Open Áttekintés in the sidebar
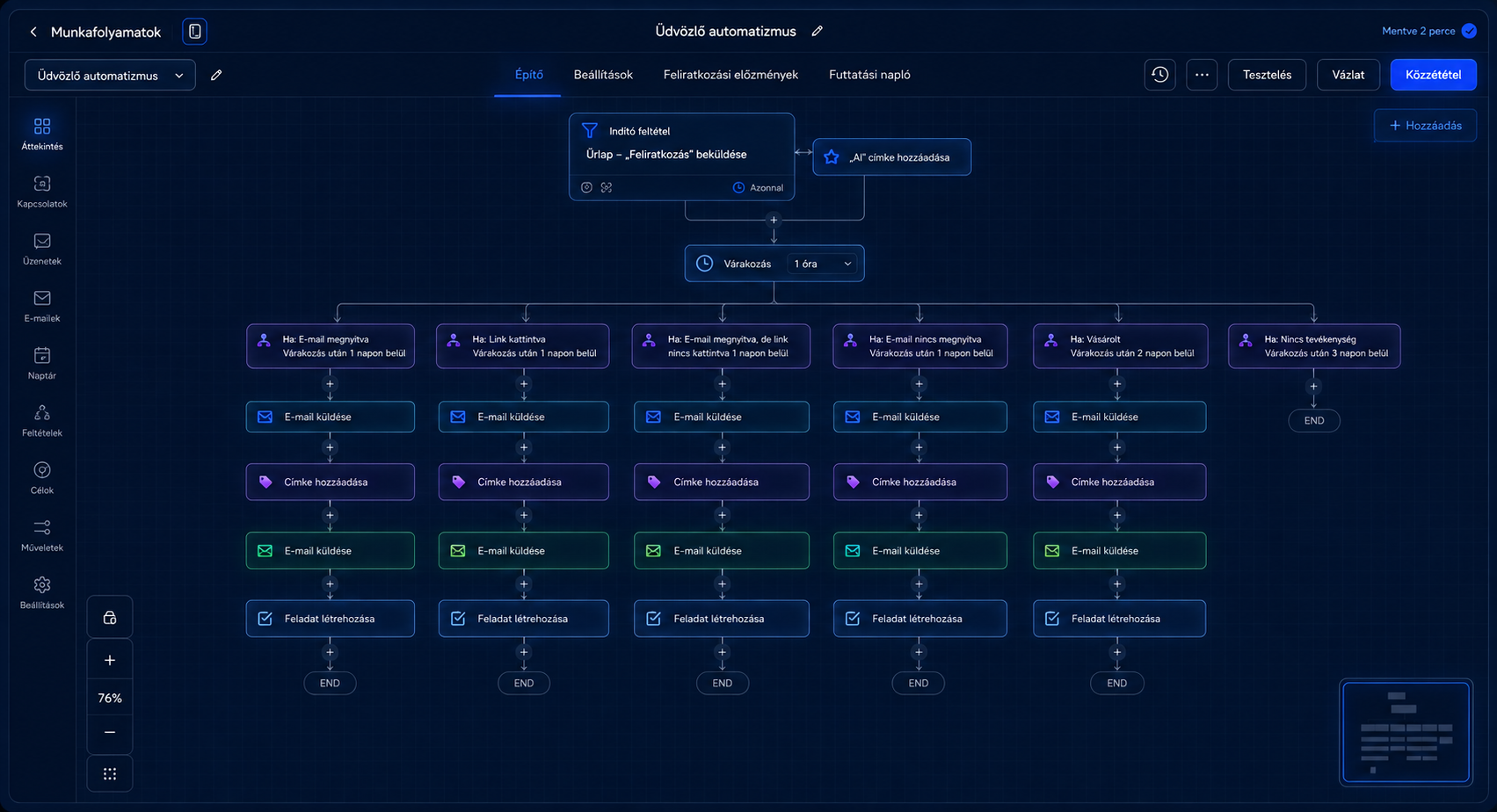 pyautogui.click(x=42, y=134)
